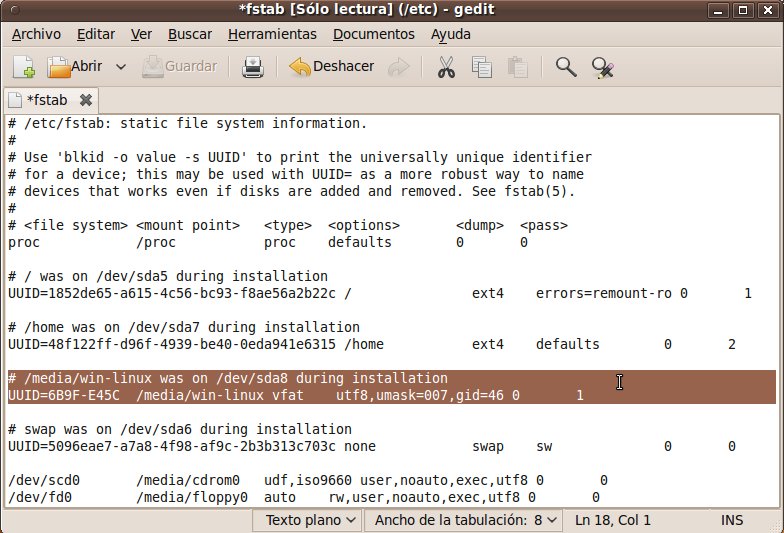Open the Texto plano syntax dropdown
The width and height of the screenshot is (784, 533).
306,520
